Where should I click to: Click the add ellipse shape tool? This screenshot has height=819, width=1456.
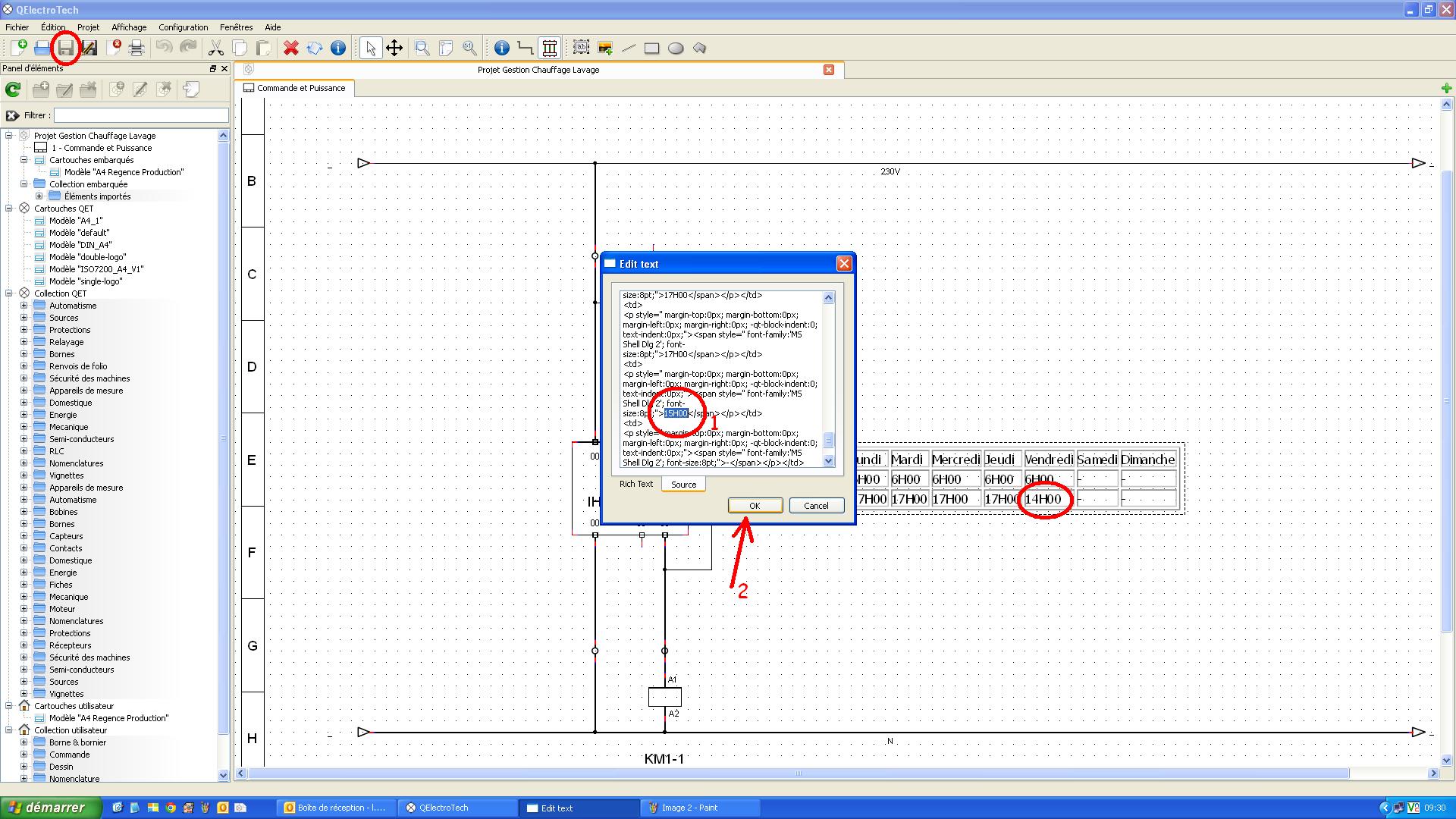676,49
